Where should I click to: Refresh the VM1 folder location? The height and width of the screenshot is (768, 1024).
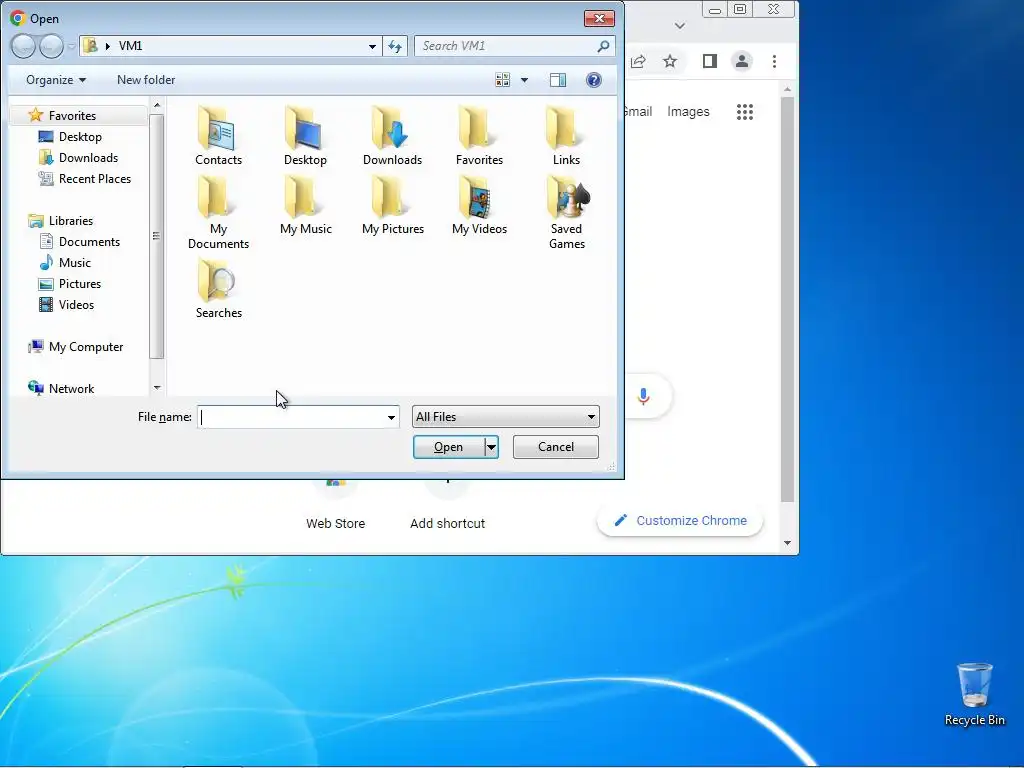pyautogui.click(x=395, y=46)
